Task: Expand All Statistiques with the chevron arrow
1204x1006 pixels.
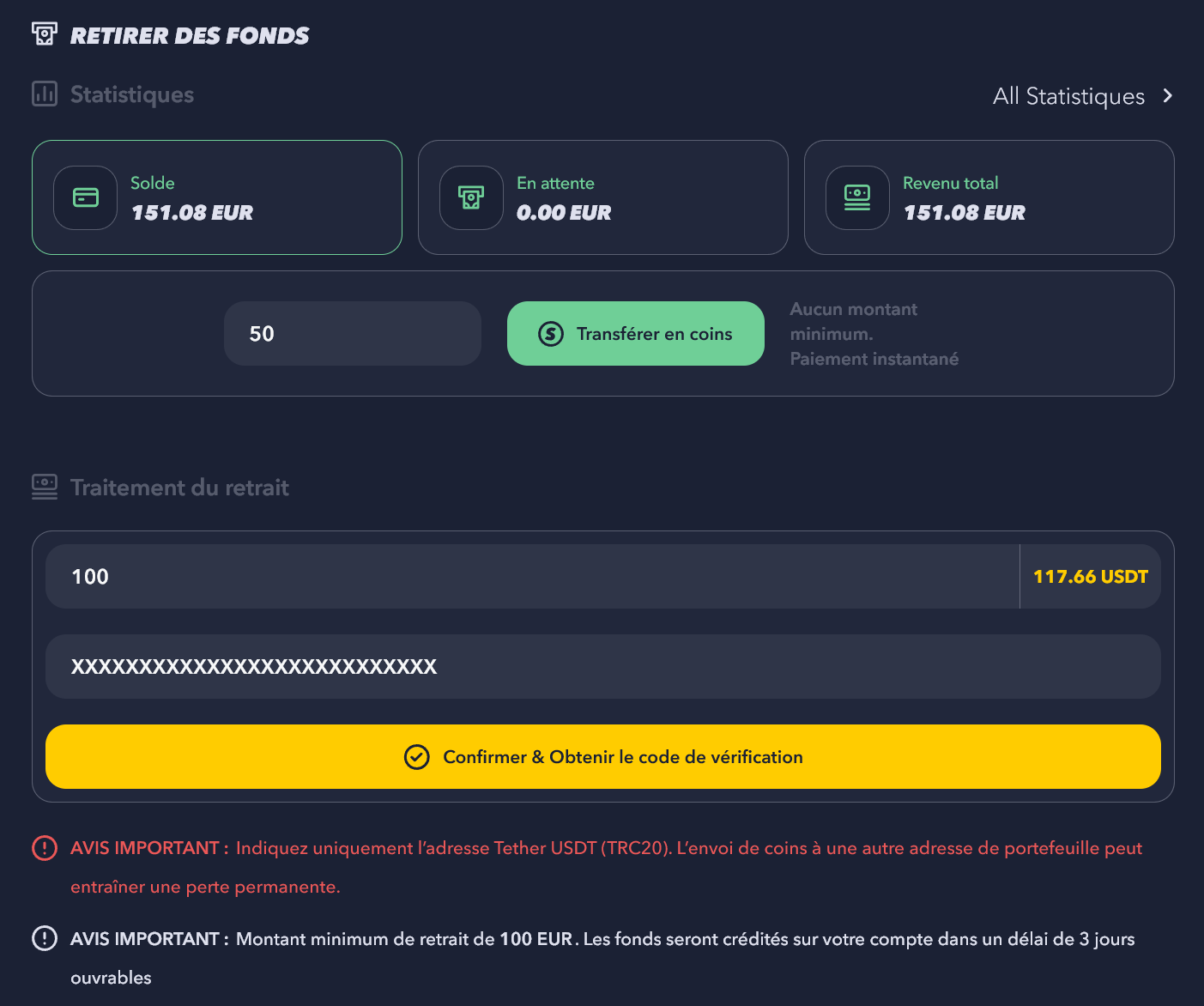Action: coord(1167,95)
